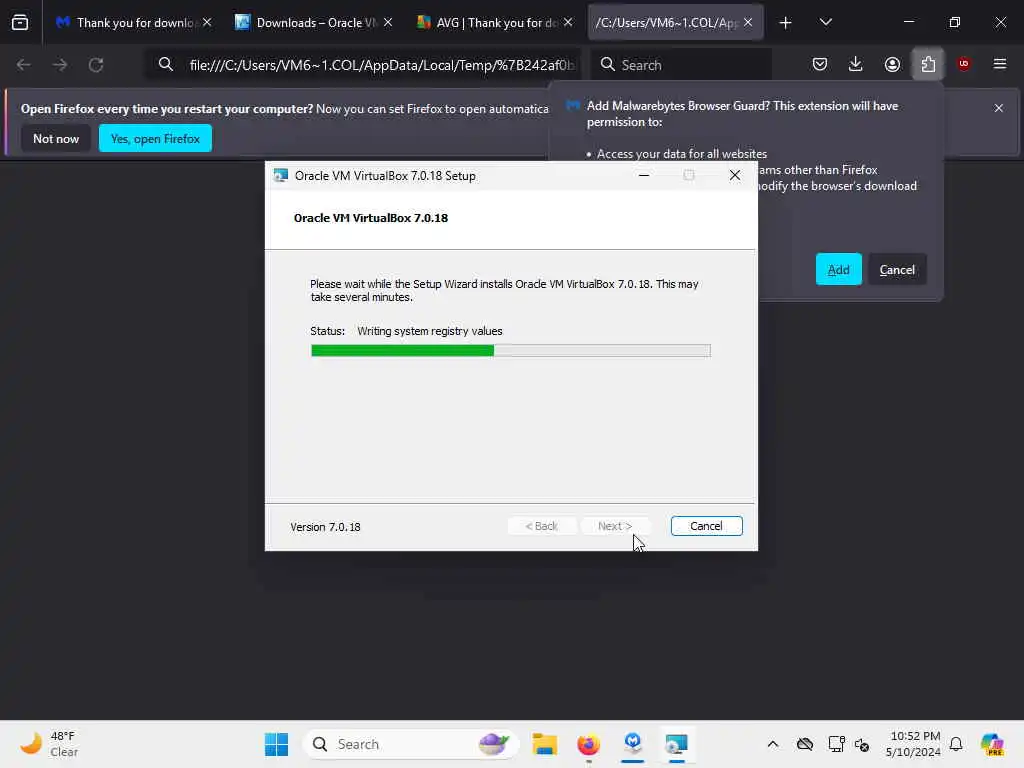
Task: Switch to the Malwarebytes 'Thank you for download' tab
Action: point(134,22)
